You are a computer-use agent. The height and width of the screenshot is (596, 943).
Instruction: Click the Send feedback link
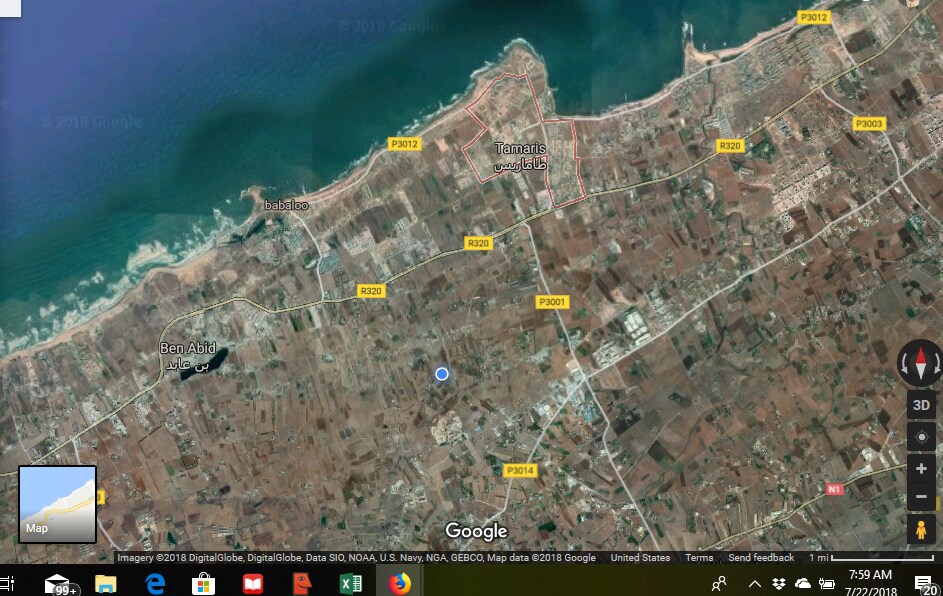click(x=760, y=558)
